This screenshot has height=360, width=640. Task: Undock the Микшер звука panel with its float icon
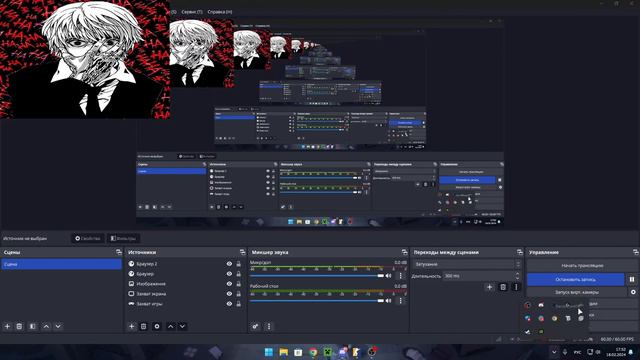point(404,252)
